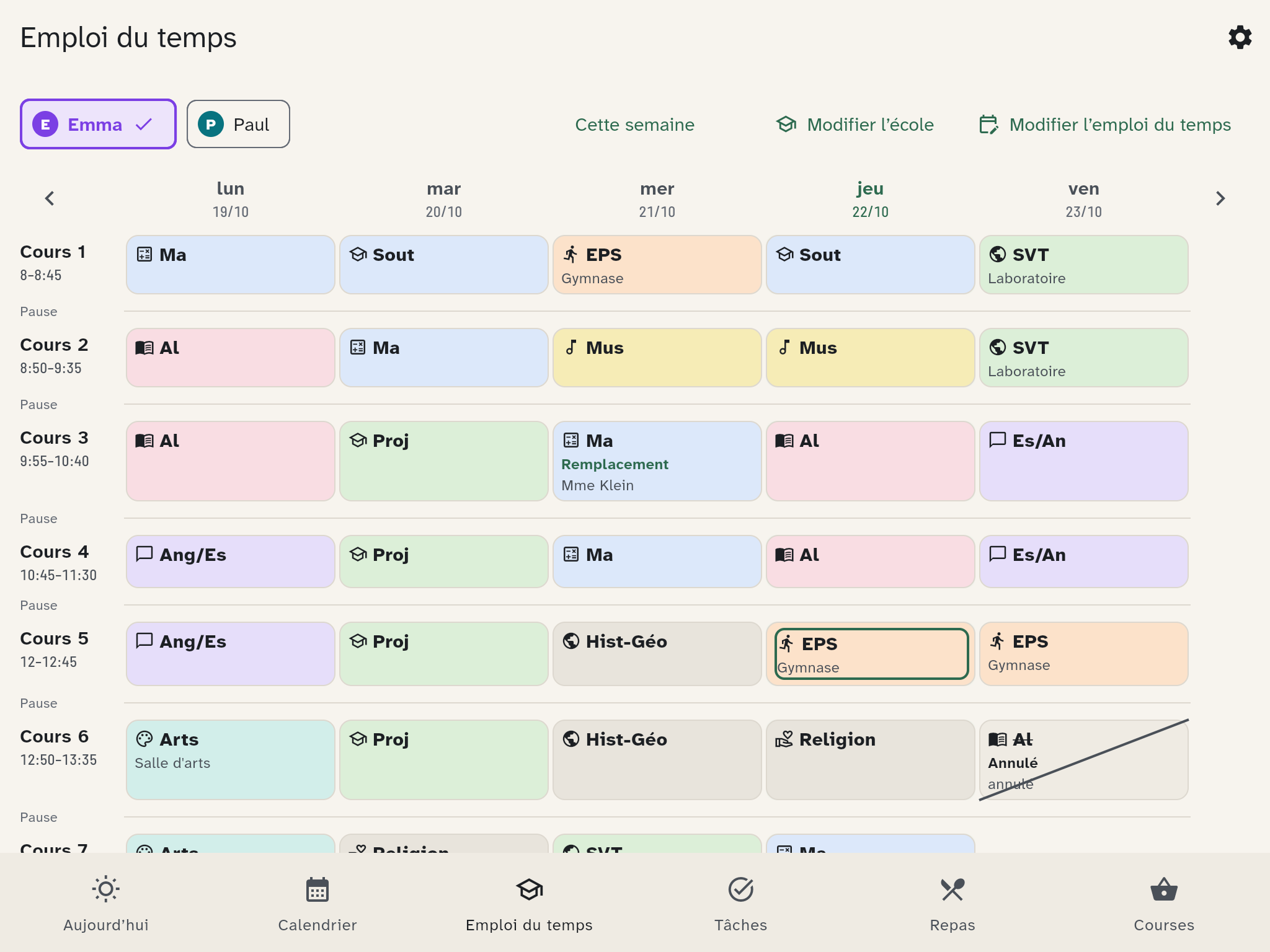1270x952 pixels.
Task: Open Wednesday Cours 6 Hist-Géo lesson
Action: [657, 760]
